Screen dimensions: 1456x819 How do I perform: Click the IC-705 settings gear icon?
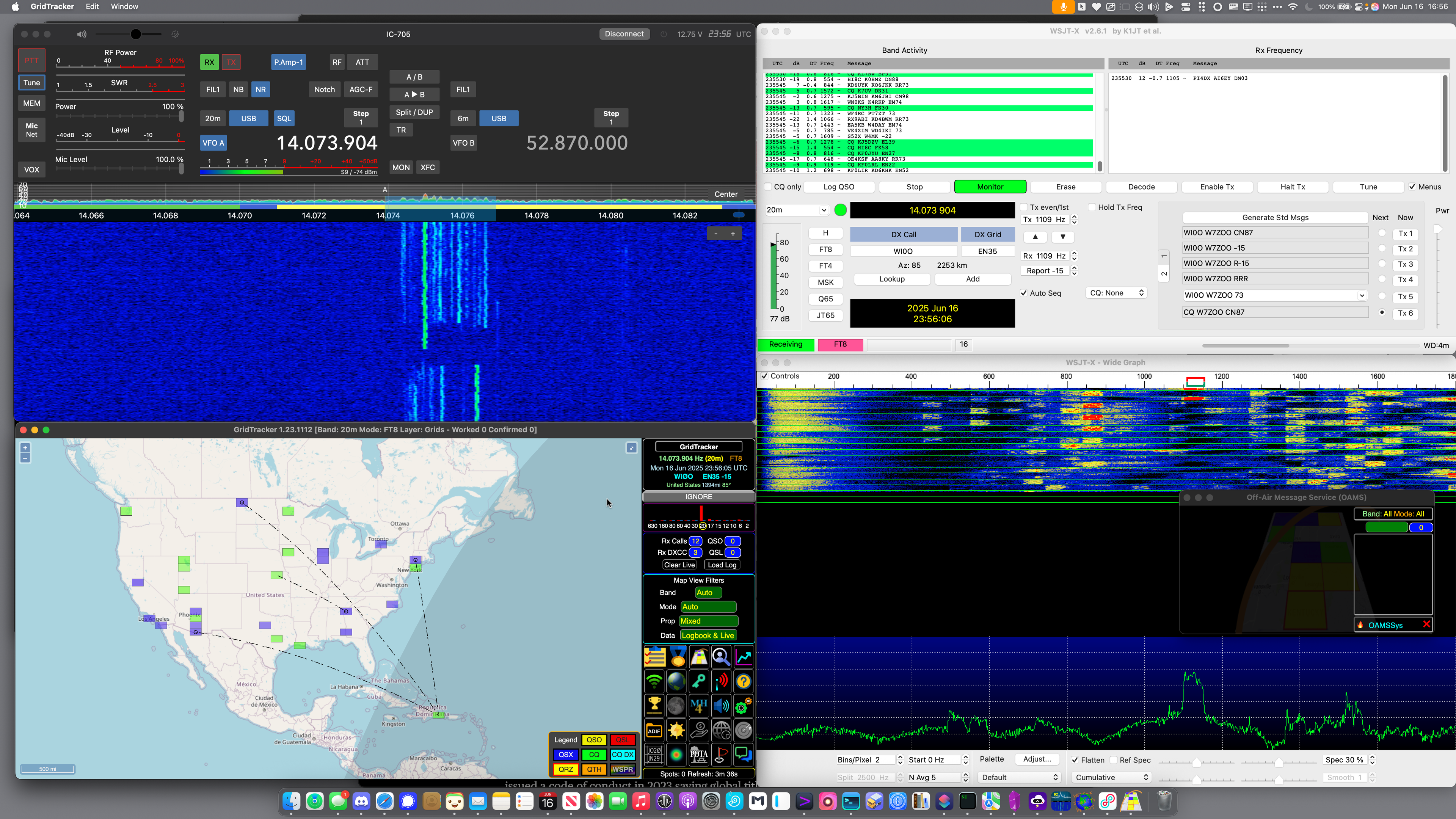coord(175,35)
